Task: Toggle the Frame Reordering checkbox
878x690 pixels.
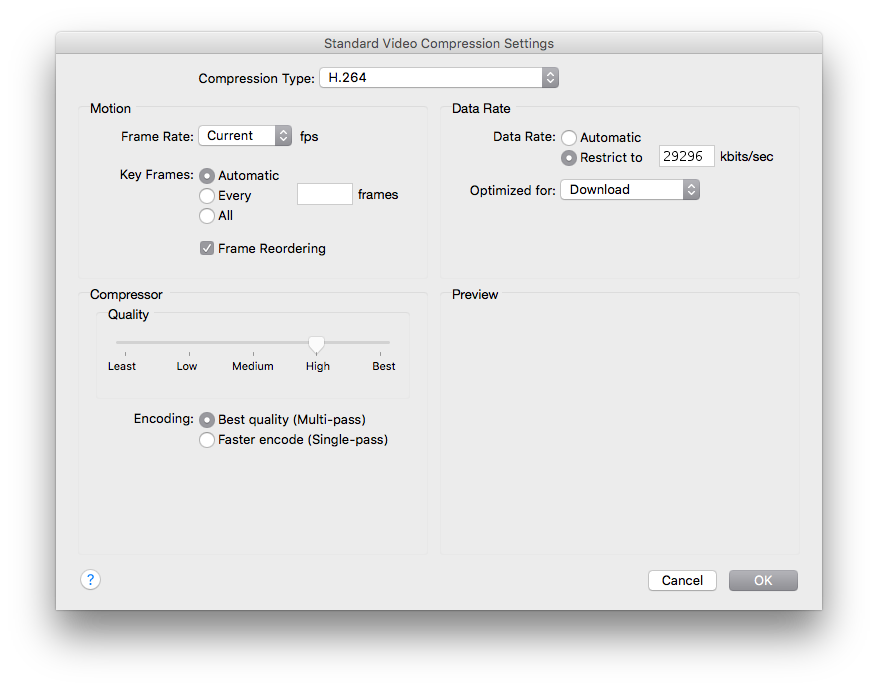Action: [x=207, y=248]
